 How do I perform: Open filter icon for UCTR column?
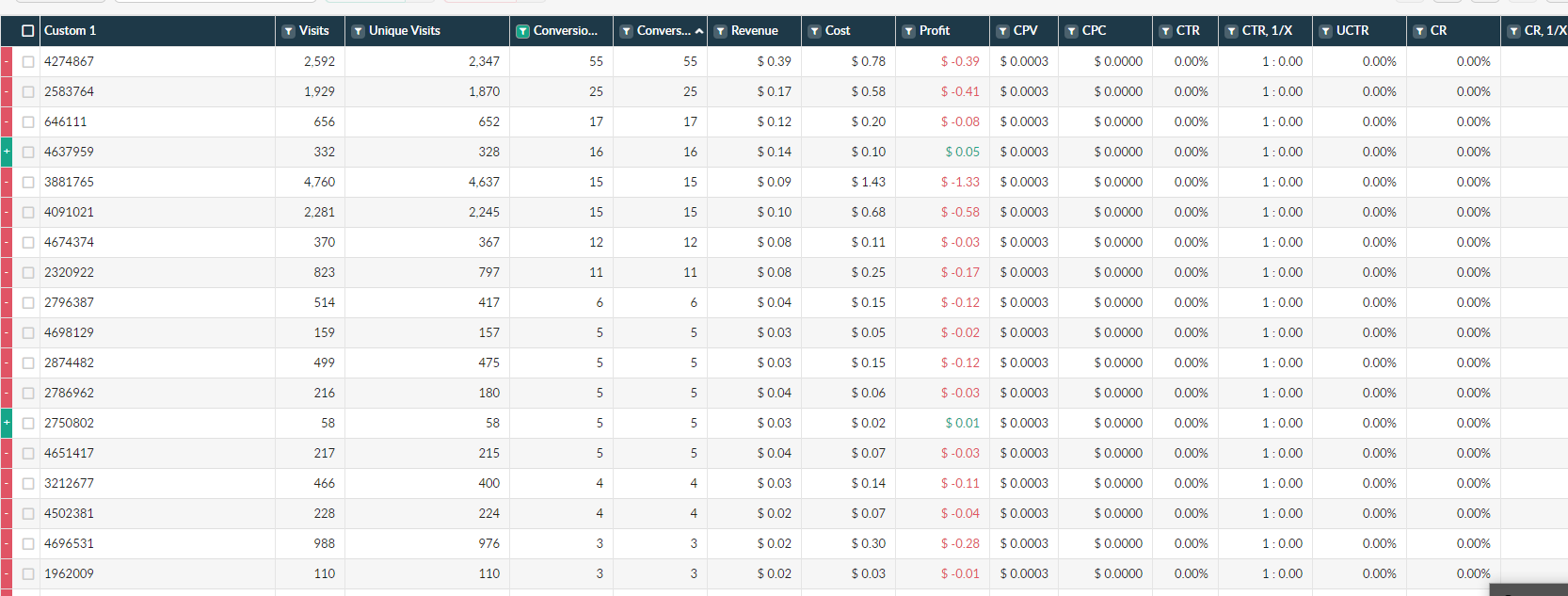1326,31
